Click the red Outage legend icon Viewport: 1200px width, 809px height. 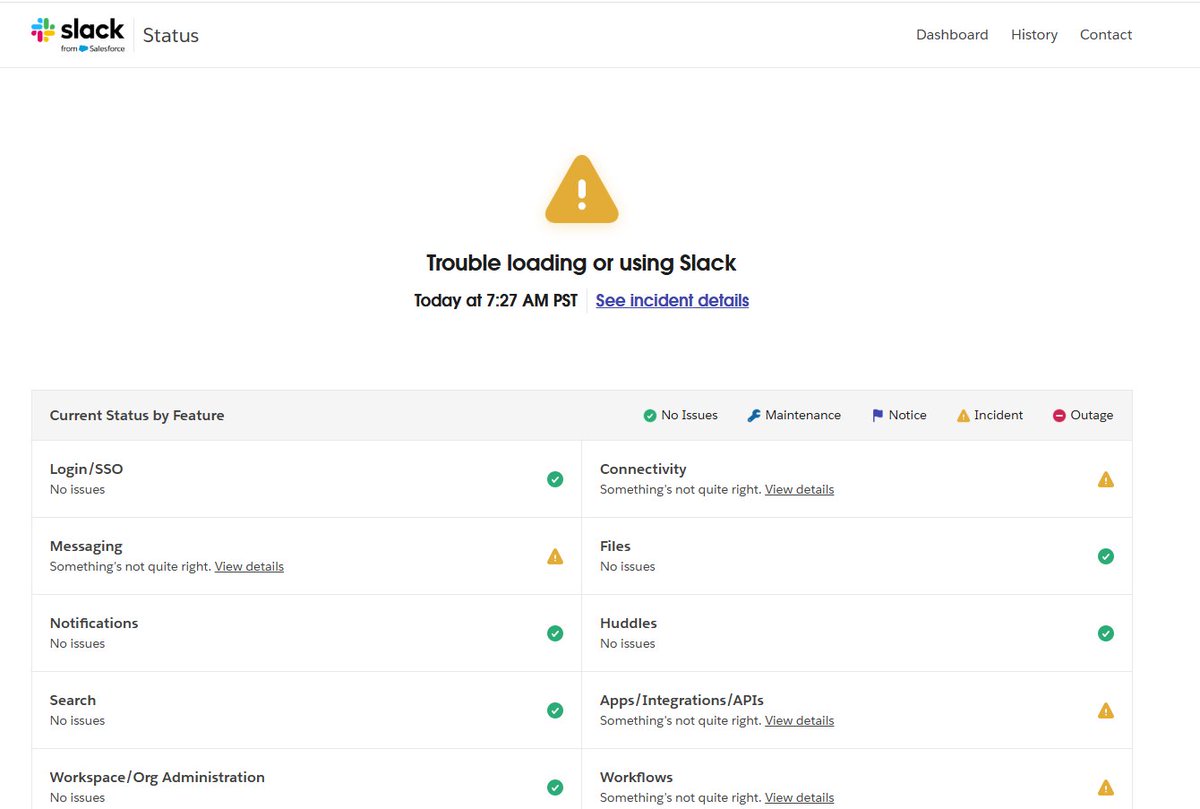point(1059,415)
